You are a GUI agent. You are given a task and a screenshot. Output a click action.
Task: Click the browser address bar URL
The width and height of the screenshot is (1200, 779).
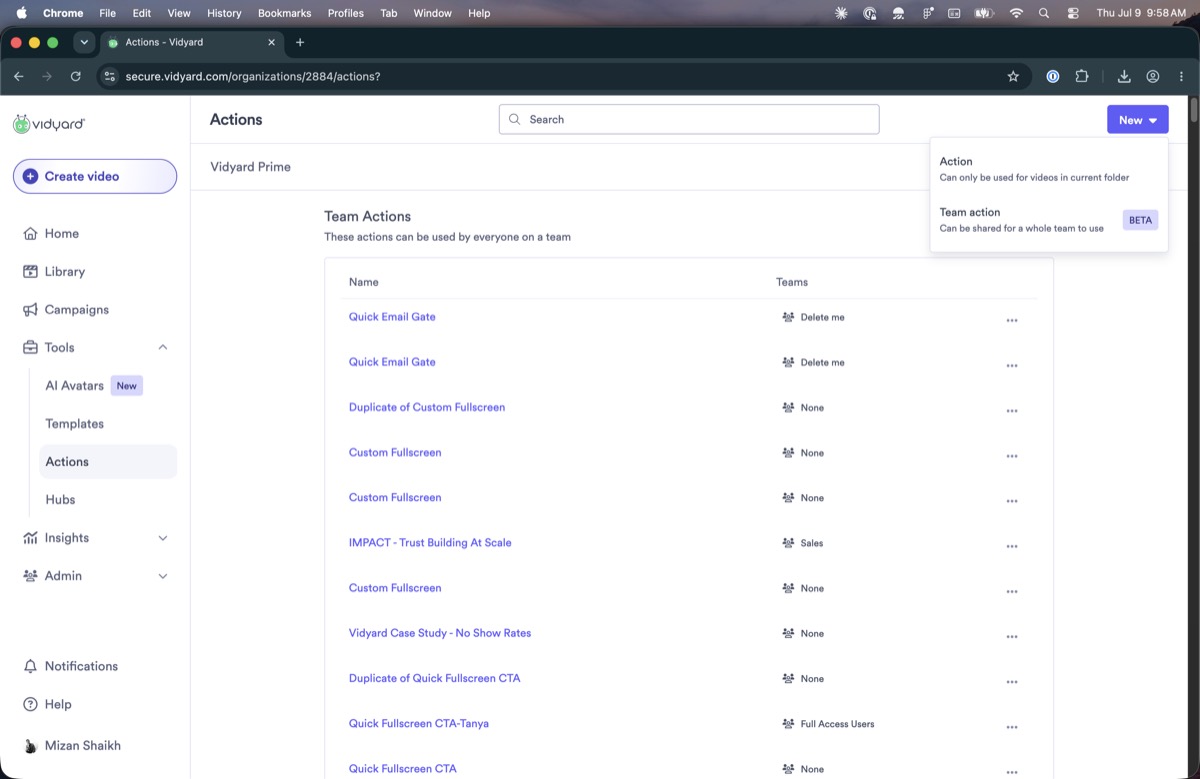253,76
